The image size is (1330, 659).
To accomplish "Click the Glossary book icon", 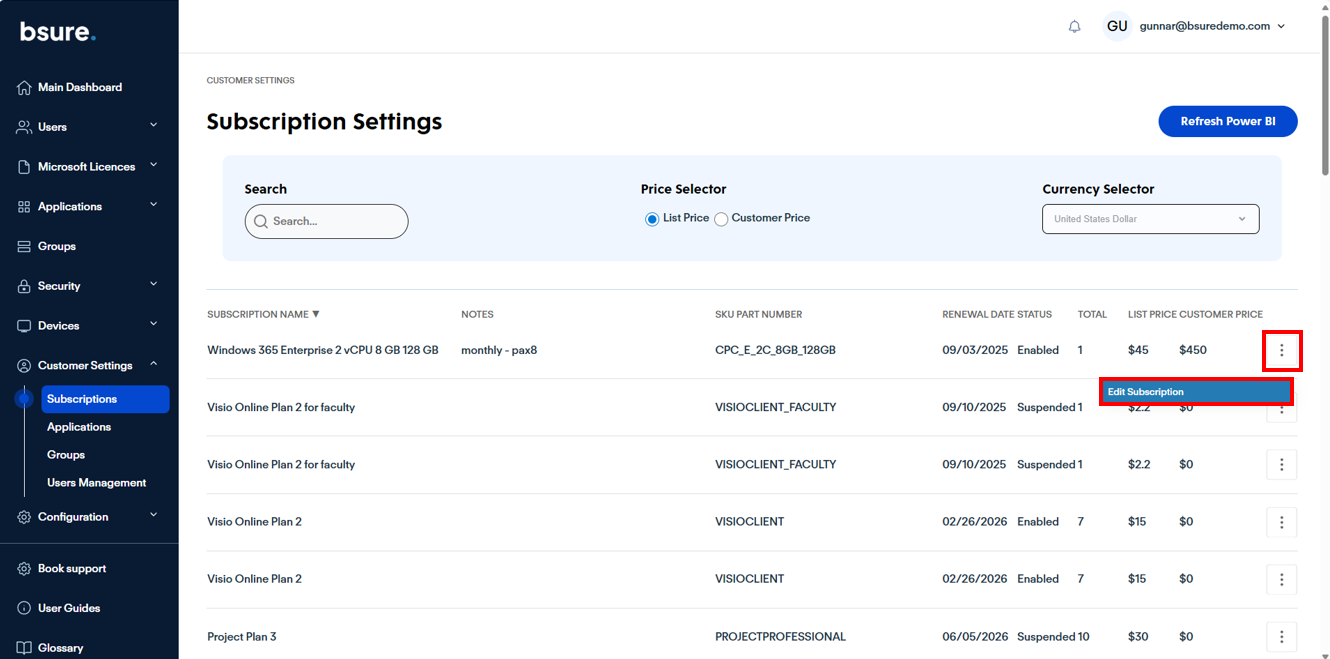I will [24, 648].
